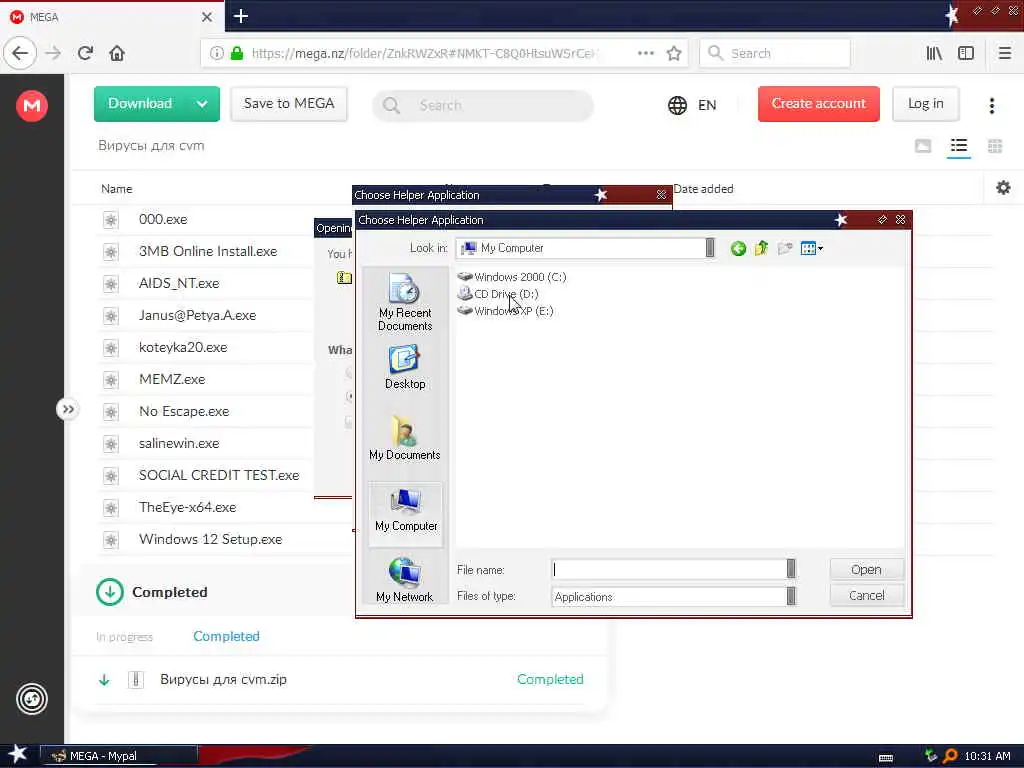The height and width of the screenshot is (768, 1024).
Task: Switch to the In progress transfers tab
Action: [124, 637]
